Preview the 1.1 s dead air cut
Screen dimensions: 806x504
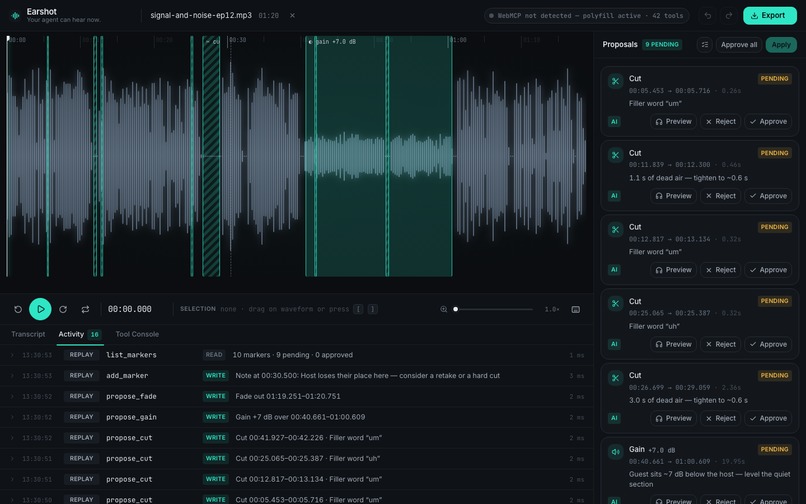point(673,196)
